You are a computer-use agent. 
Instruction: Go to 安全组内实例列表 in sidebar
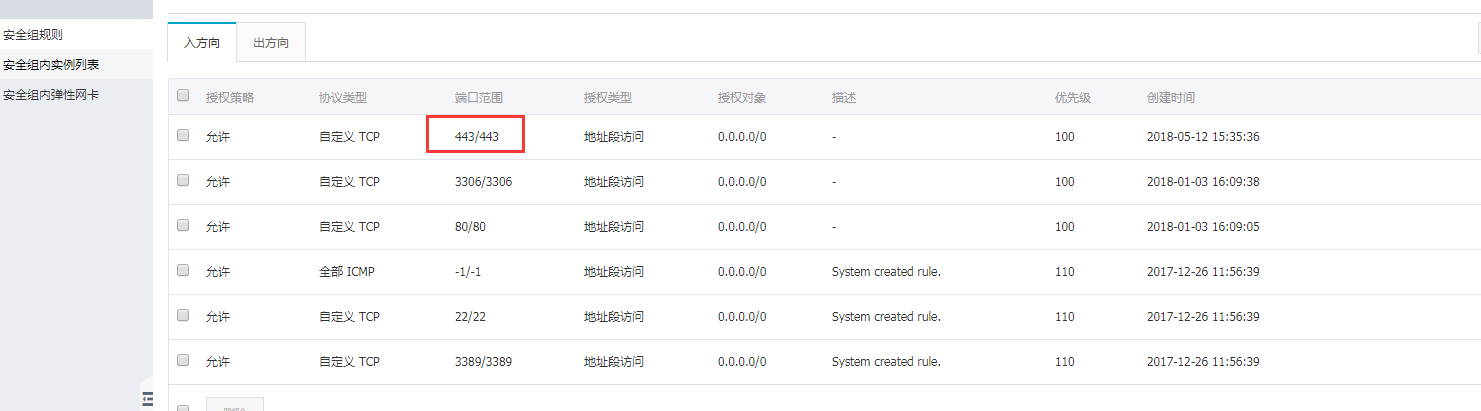pyautogui.click(x=51, y=65)
